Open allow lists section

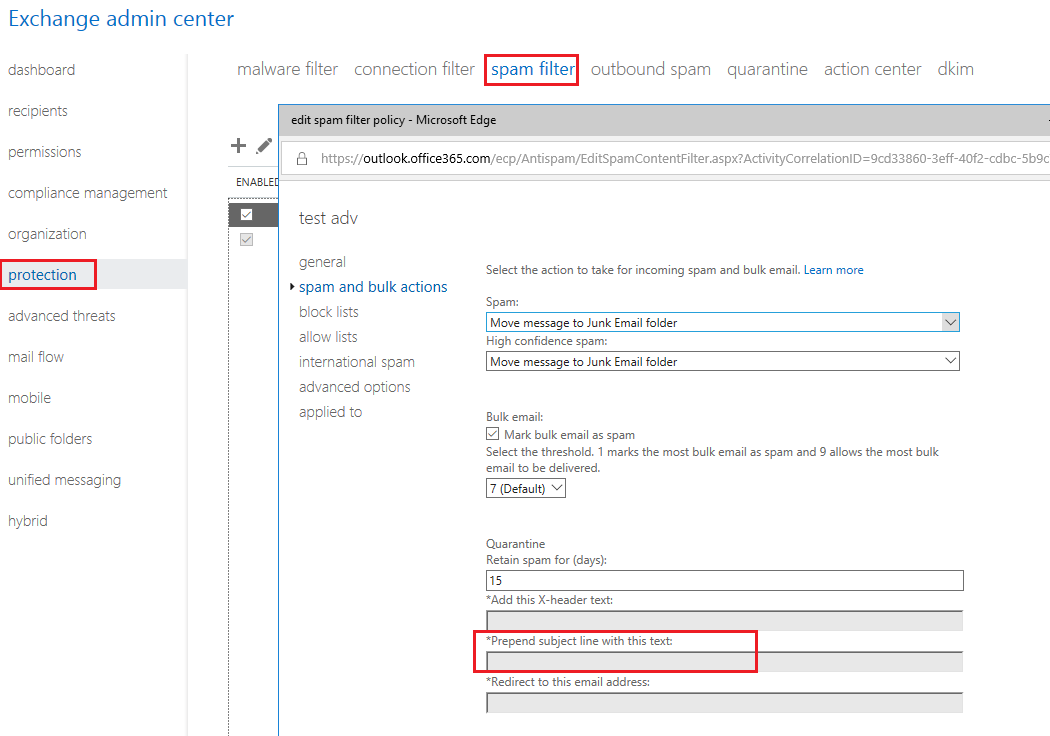[328, 337]
